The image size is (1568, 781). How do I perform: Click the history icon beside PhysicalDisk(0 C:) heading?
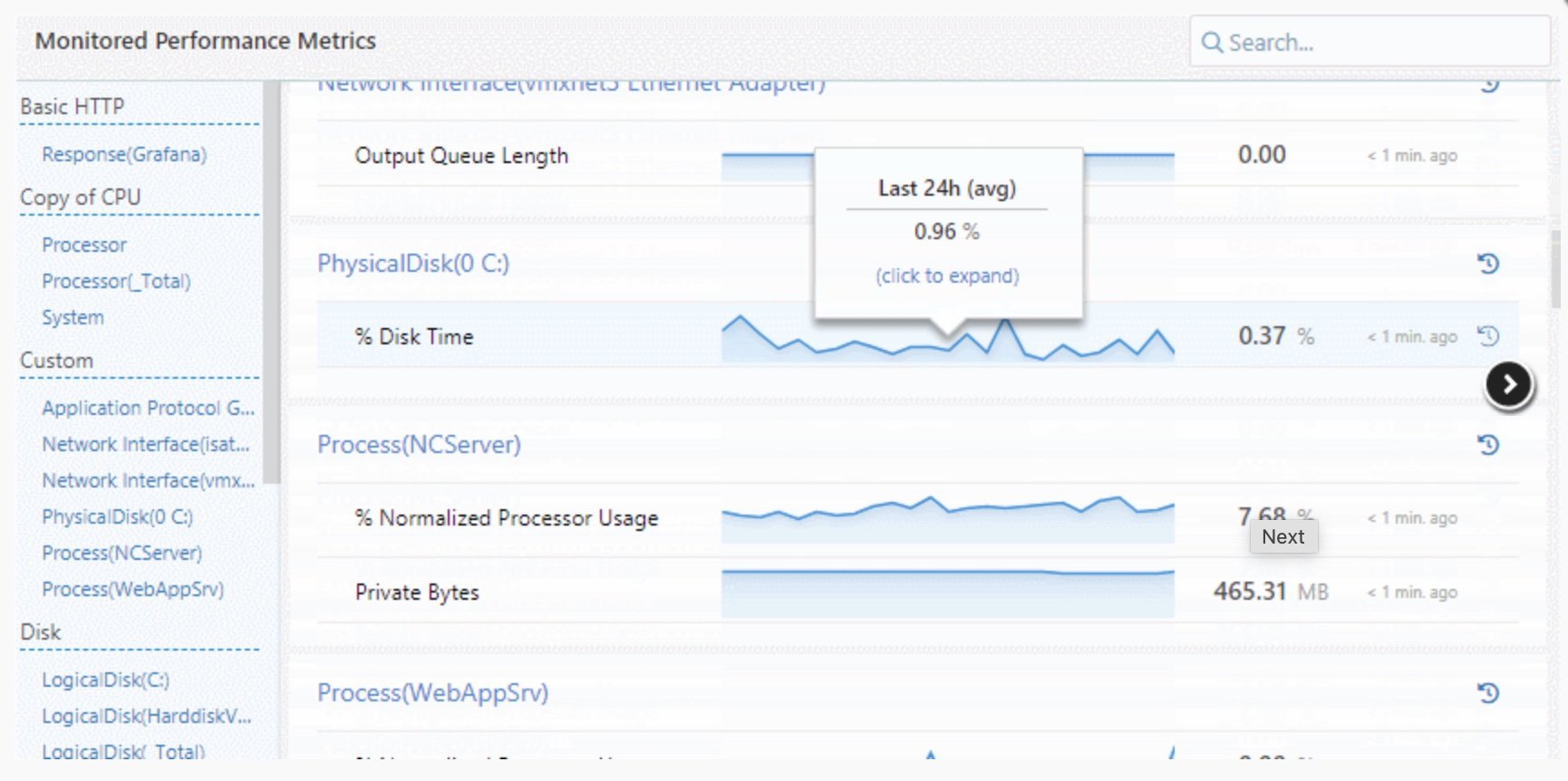[x=1488, y=264]
